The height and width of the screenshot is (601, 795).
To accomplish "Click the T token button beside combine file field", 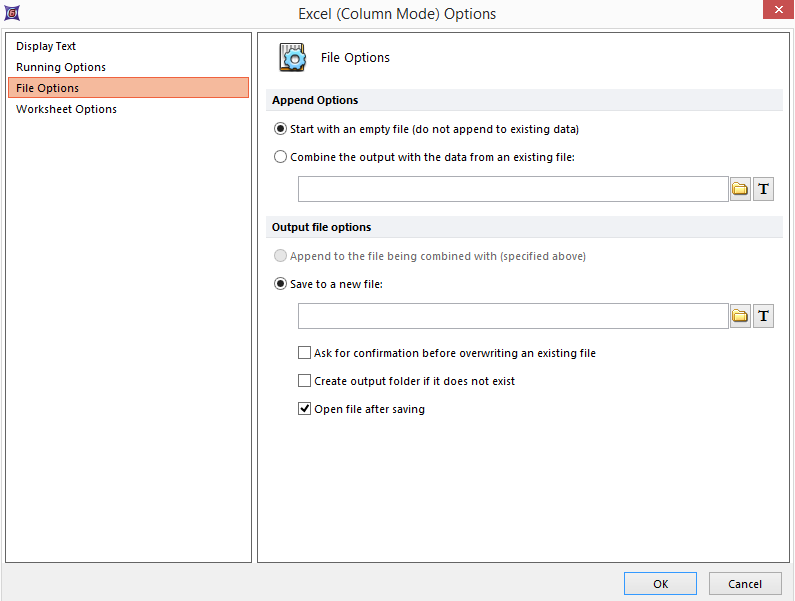I will [x=763, y=189].
